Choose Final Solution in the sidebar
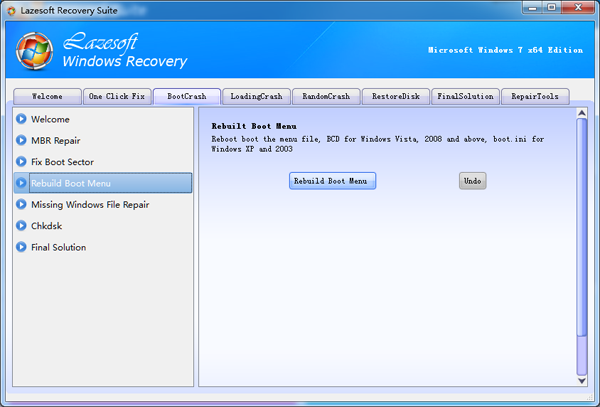The width and height of the screenshot is (600, 407). pyautogui.click(x=103, y=247)
